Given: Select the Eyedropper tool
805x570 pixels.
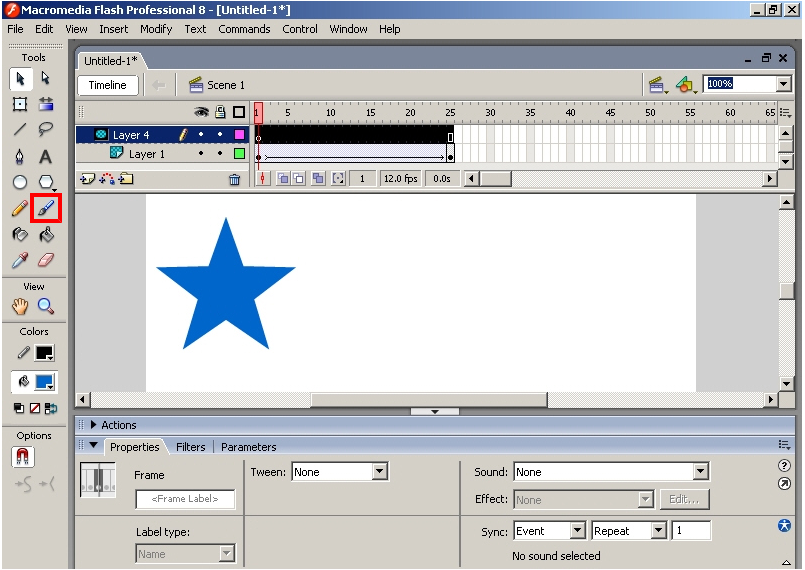Looking at the screenshot, I should click(20, 260).
